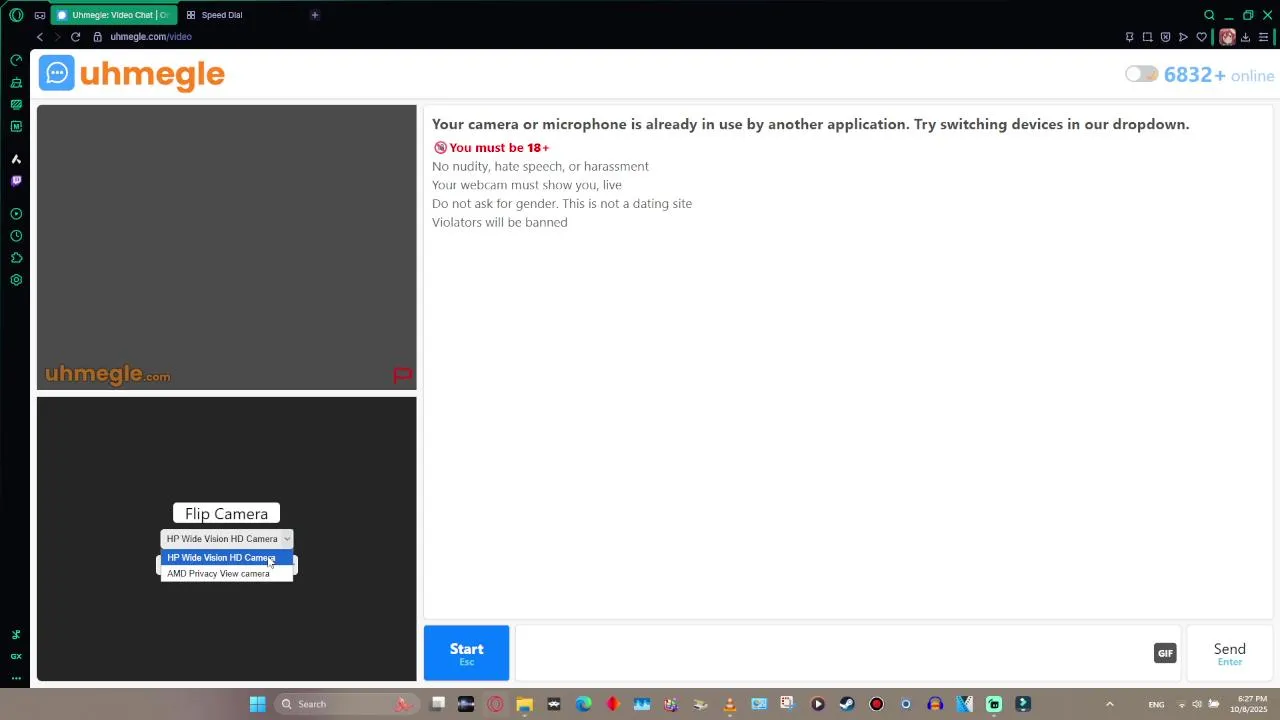The width and height of the screenshot is (1280, 720).
Task: Open the Opera menu logo
Action: (16, 15)
